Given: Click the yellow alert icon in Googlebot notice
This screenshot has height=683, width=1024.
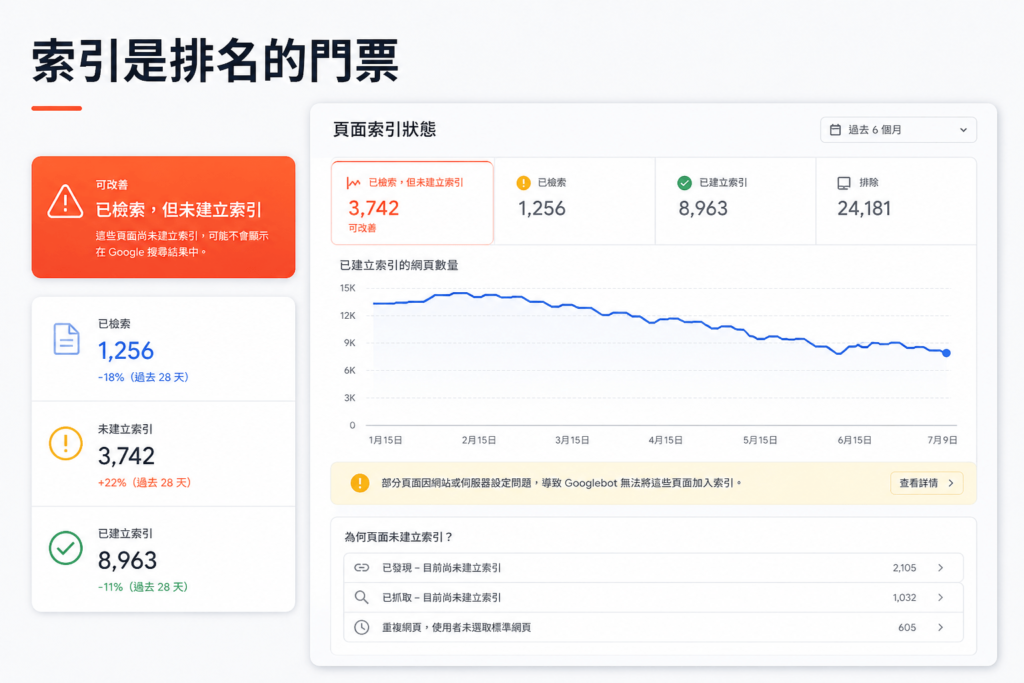Looking at the screenshot, I should coord(360,483).
